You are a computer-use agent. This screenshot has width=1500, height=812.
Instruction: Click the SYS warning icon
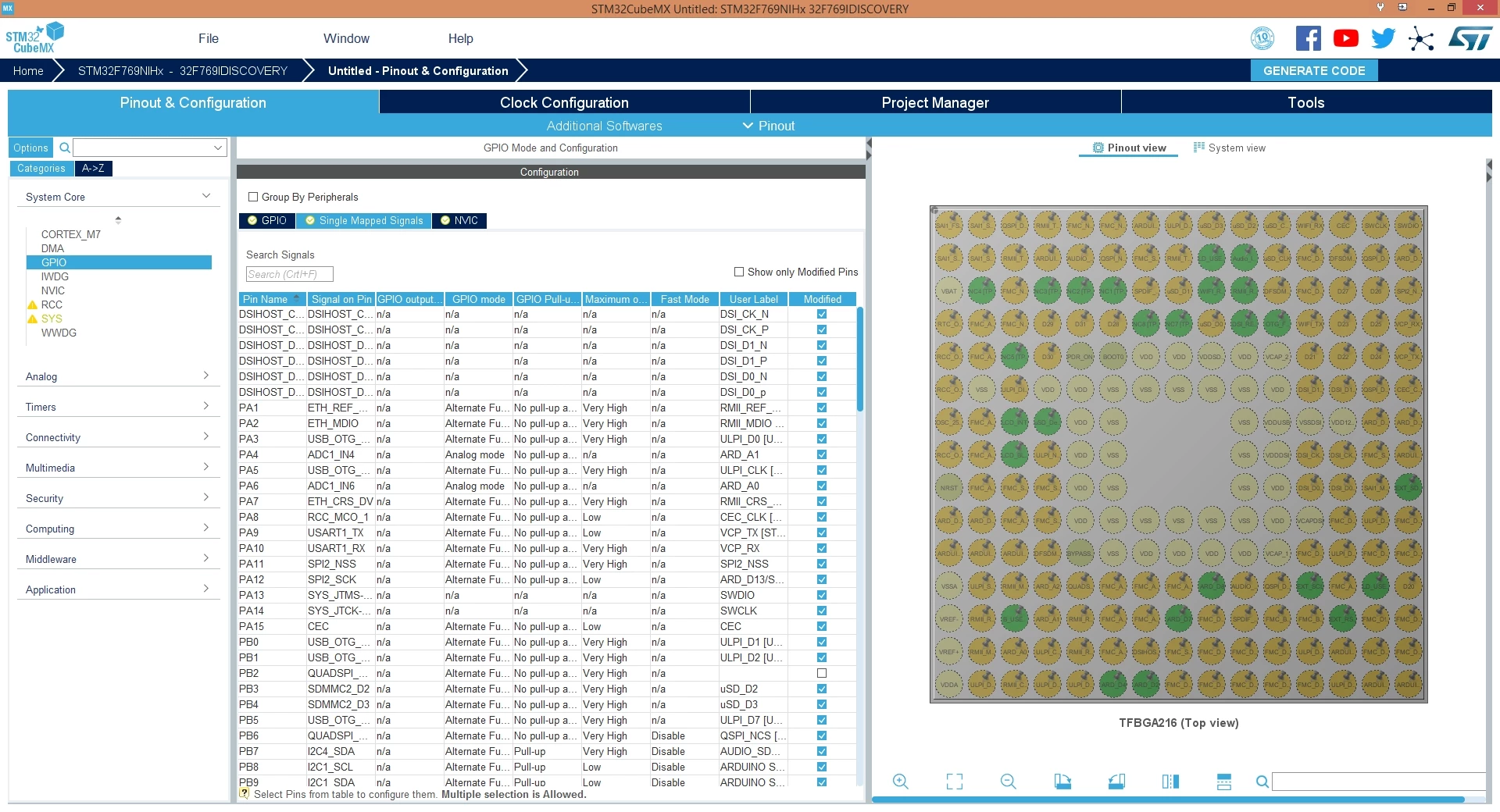(x=32, y=319)
